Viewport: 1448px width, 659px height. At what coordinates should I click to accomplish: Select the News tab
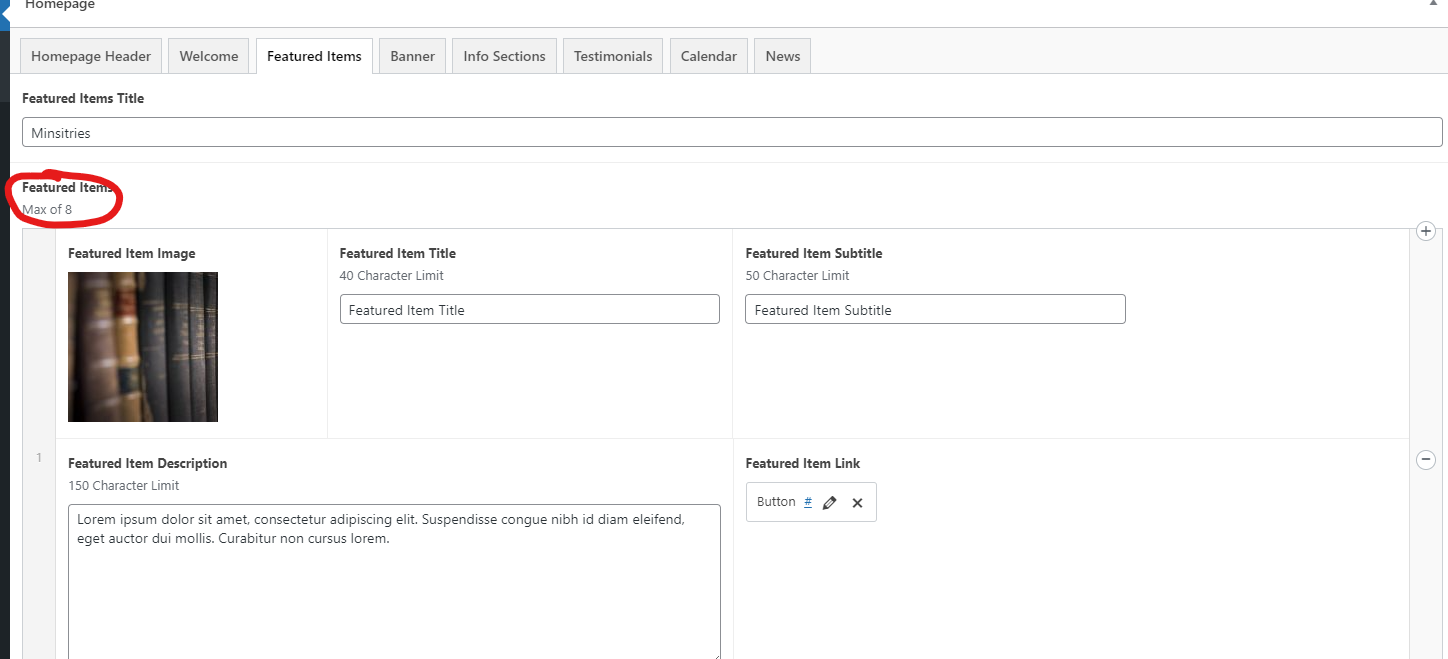pyautogui.click(x=782, y=56)
